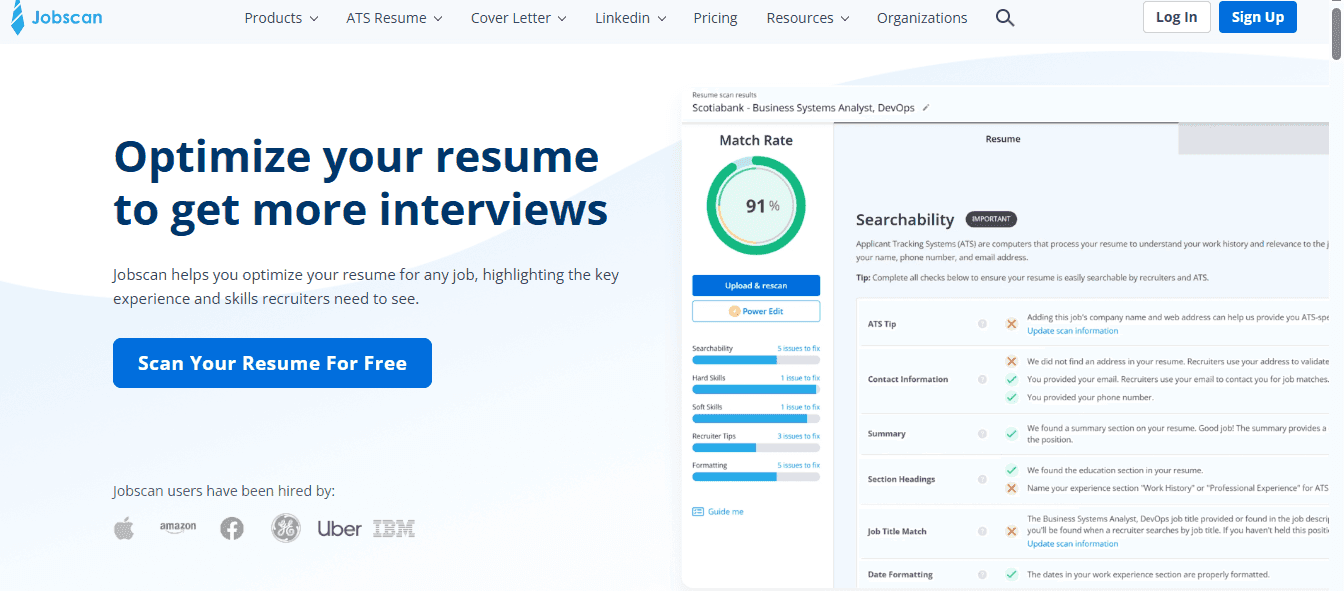Screen dimensions: 1344x591
Task: Click the Guide me icon
Action: (x=698, y=511)
